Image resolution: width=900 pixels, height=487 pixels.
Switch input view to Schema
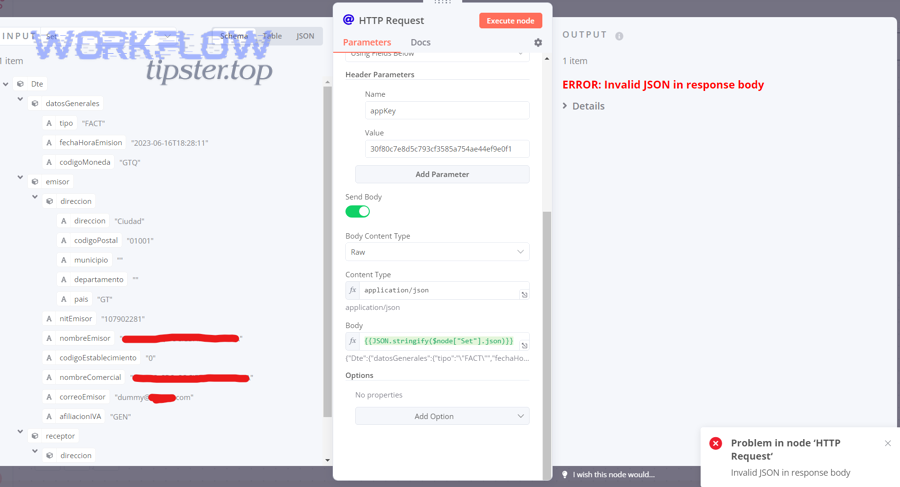(234, 36)
